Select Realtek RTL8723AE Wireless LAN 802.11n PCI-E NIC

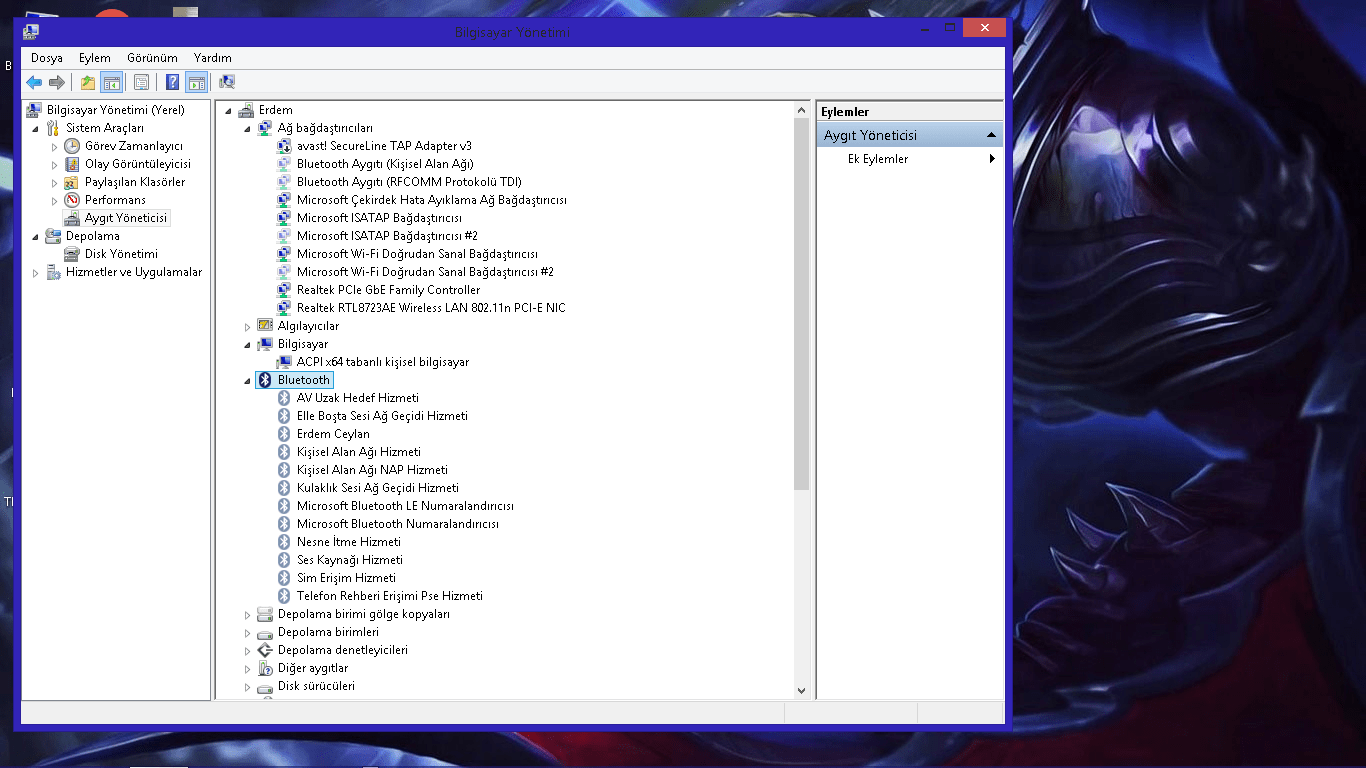(431, 308)
